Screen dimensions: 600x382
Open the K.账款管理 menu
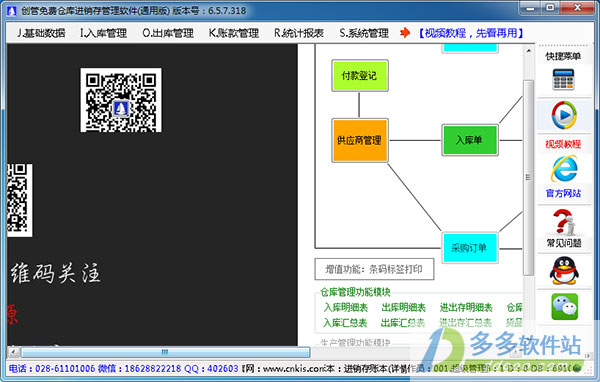[233, 33]
